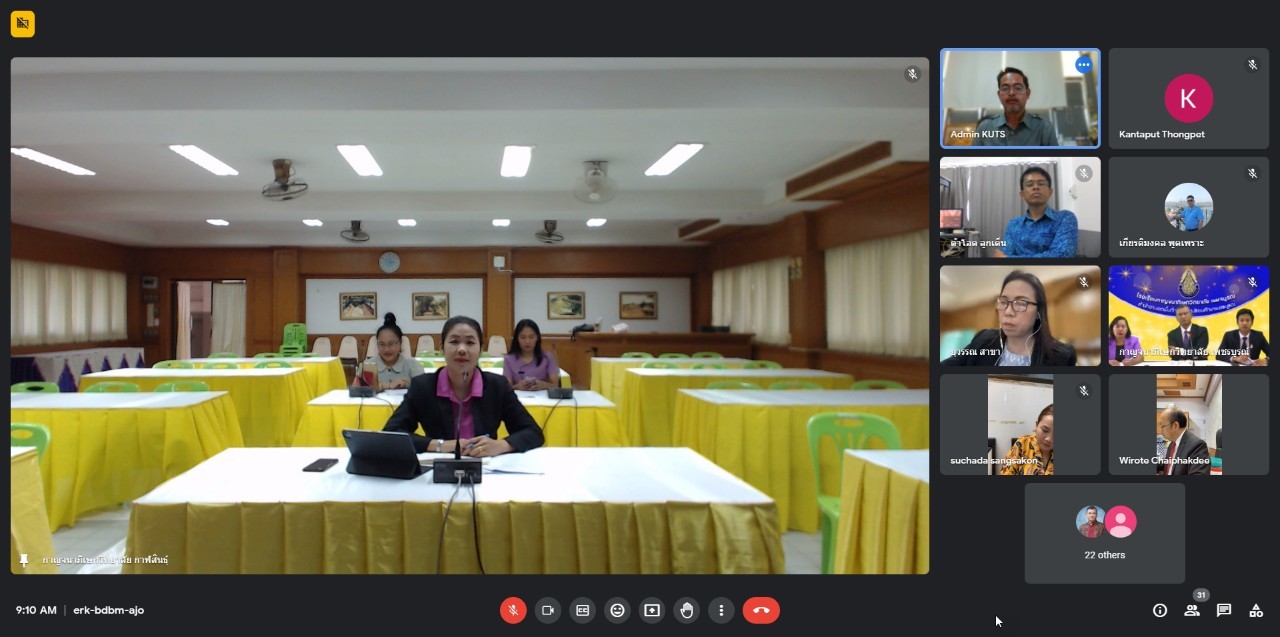Raise your hand in the meeting
This screenshot has width=1280, height=637.
[x=686, y=610]
